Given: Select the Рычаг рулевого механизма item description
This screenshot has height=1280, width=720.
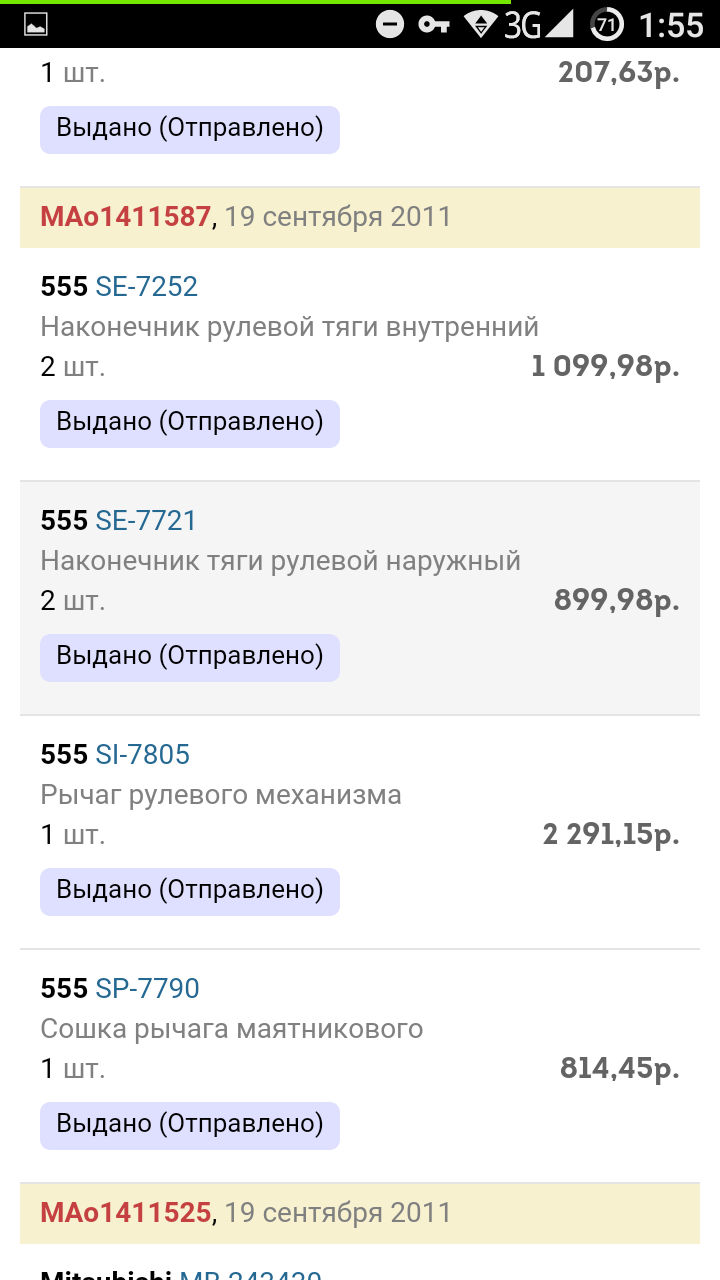Looking at the screenshot, I should (221, 795).
